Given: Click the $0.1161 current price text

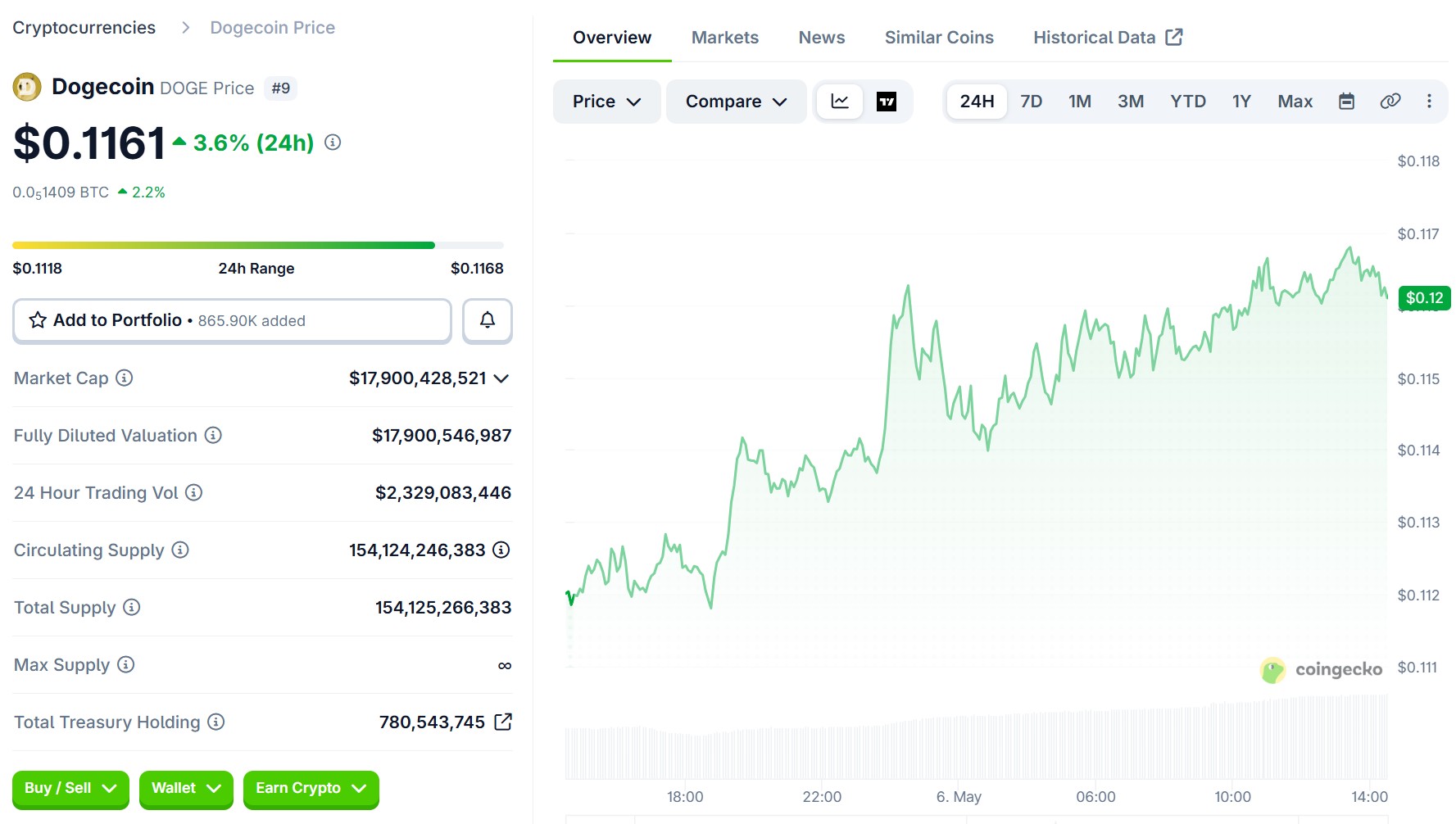Looking at the screenshot, I should tap(90, 143).
